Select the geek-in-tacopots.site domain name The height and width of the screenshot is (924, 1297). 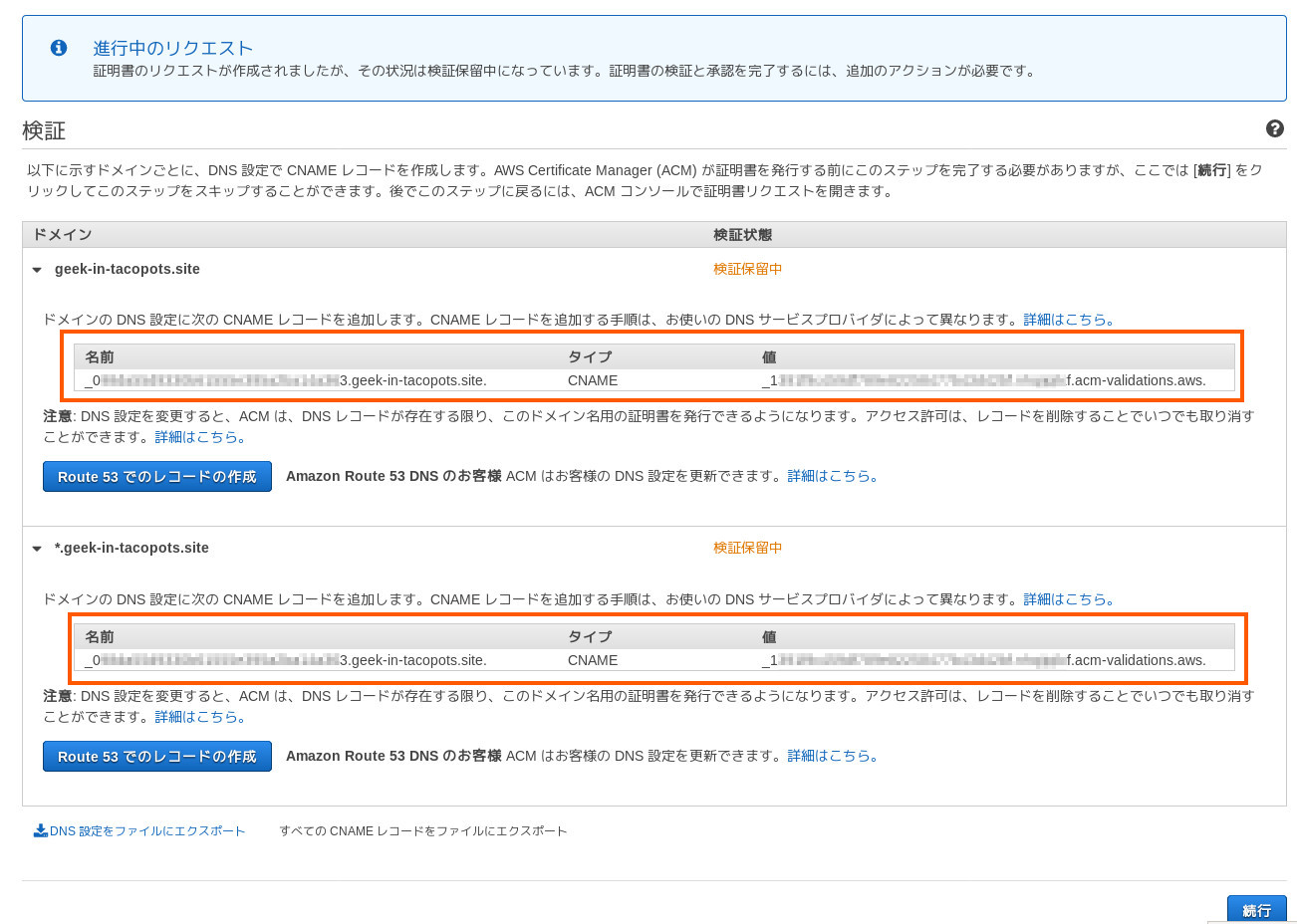click(128, 269)
